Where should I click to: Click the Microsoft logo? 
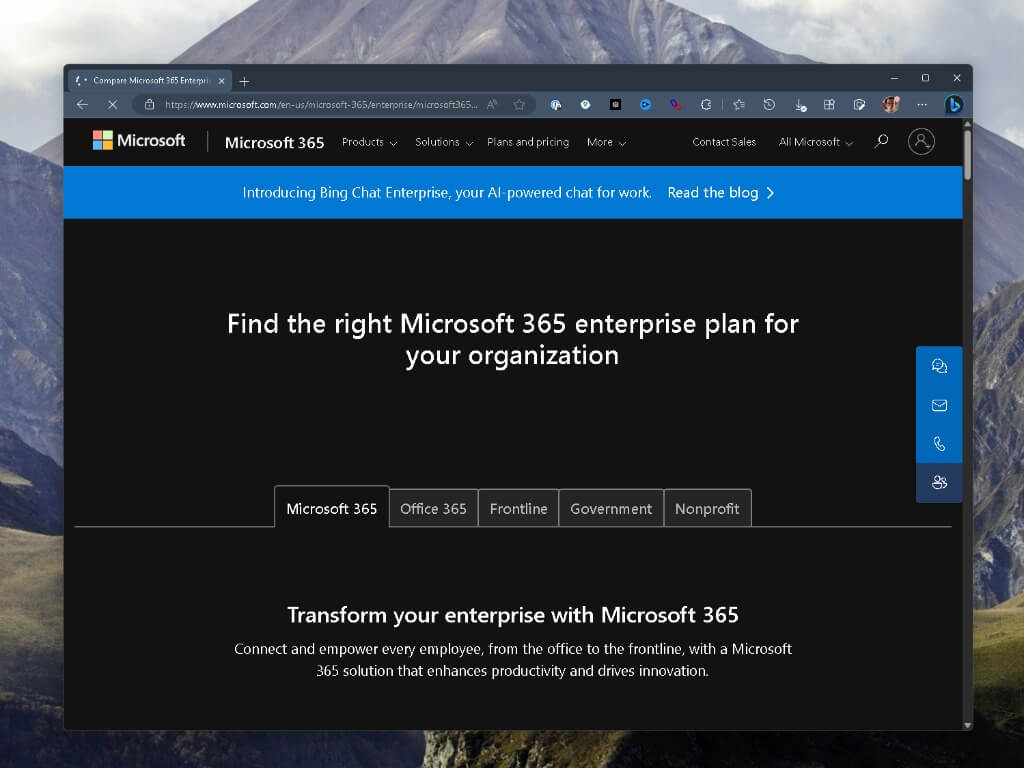(x=138, y=140)
